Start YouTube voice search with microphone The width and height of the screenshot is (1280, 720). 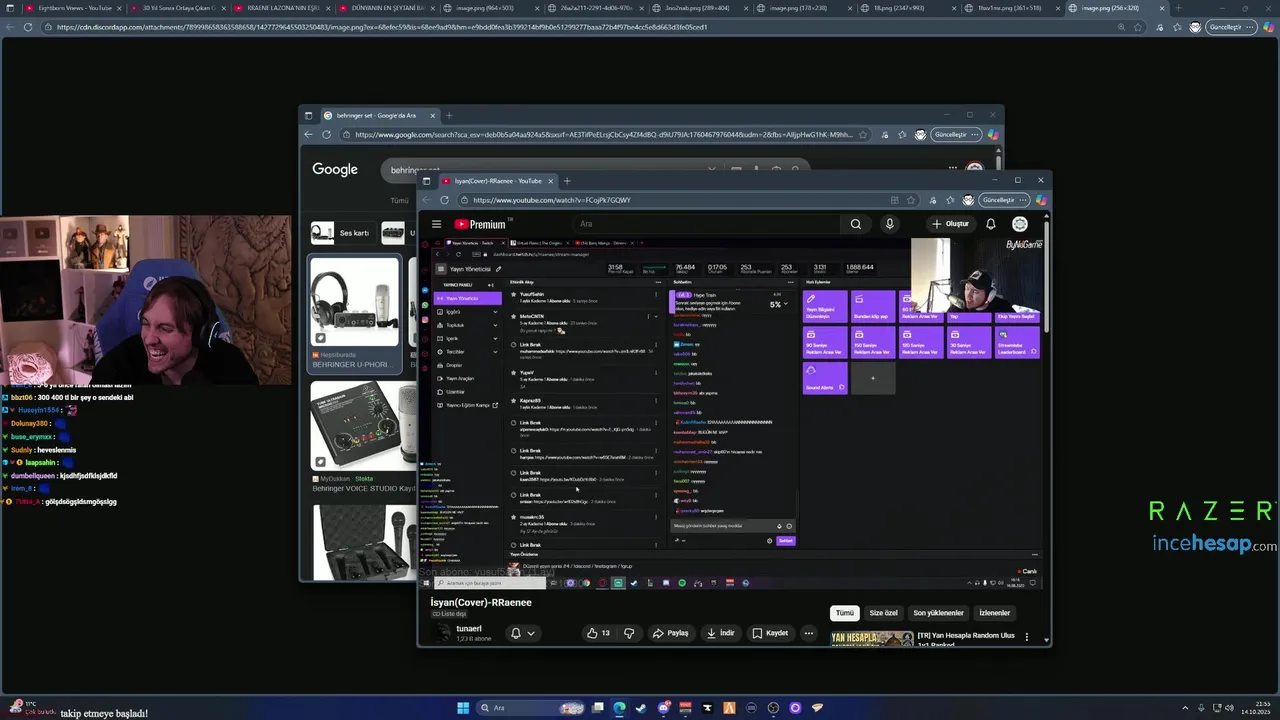[x=889, y=224]
